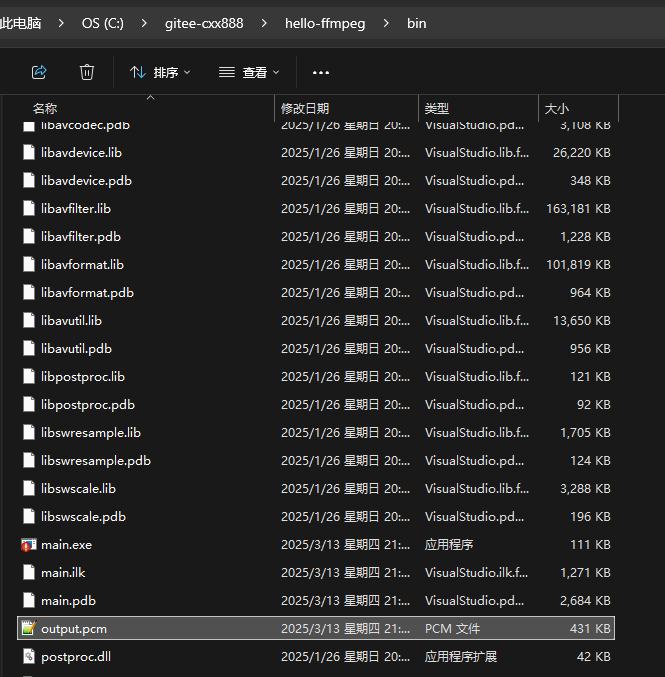
Task: Click the 26,220 KB size value
Action: pyautogui.click(x=582, y=152)
